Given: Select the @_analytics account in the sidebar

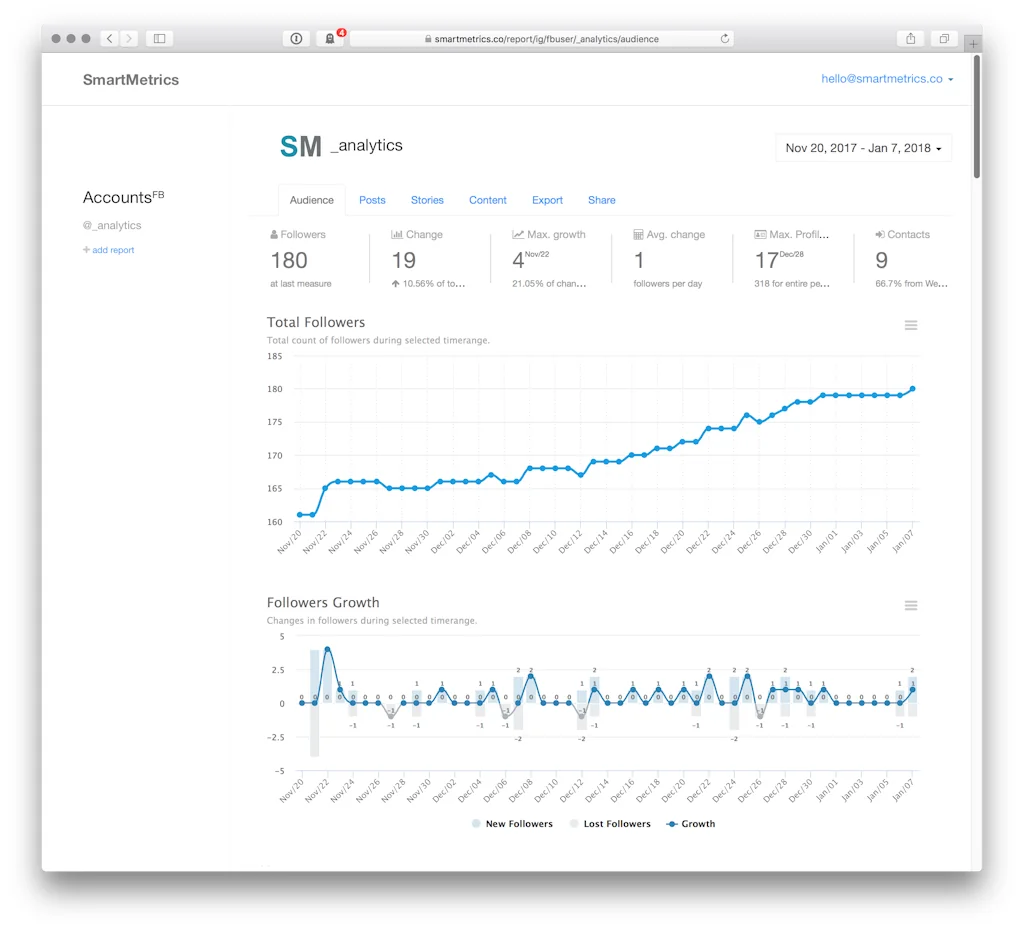Looking at the screenshot, I should click(112, 225).
